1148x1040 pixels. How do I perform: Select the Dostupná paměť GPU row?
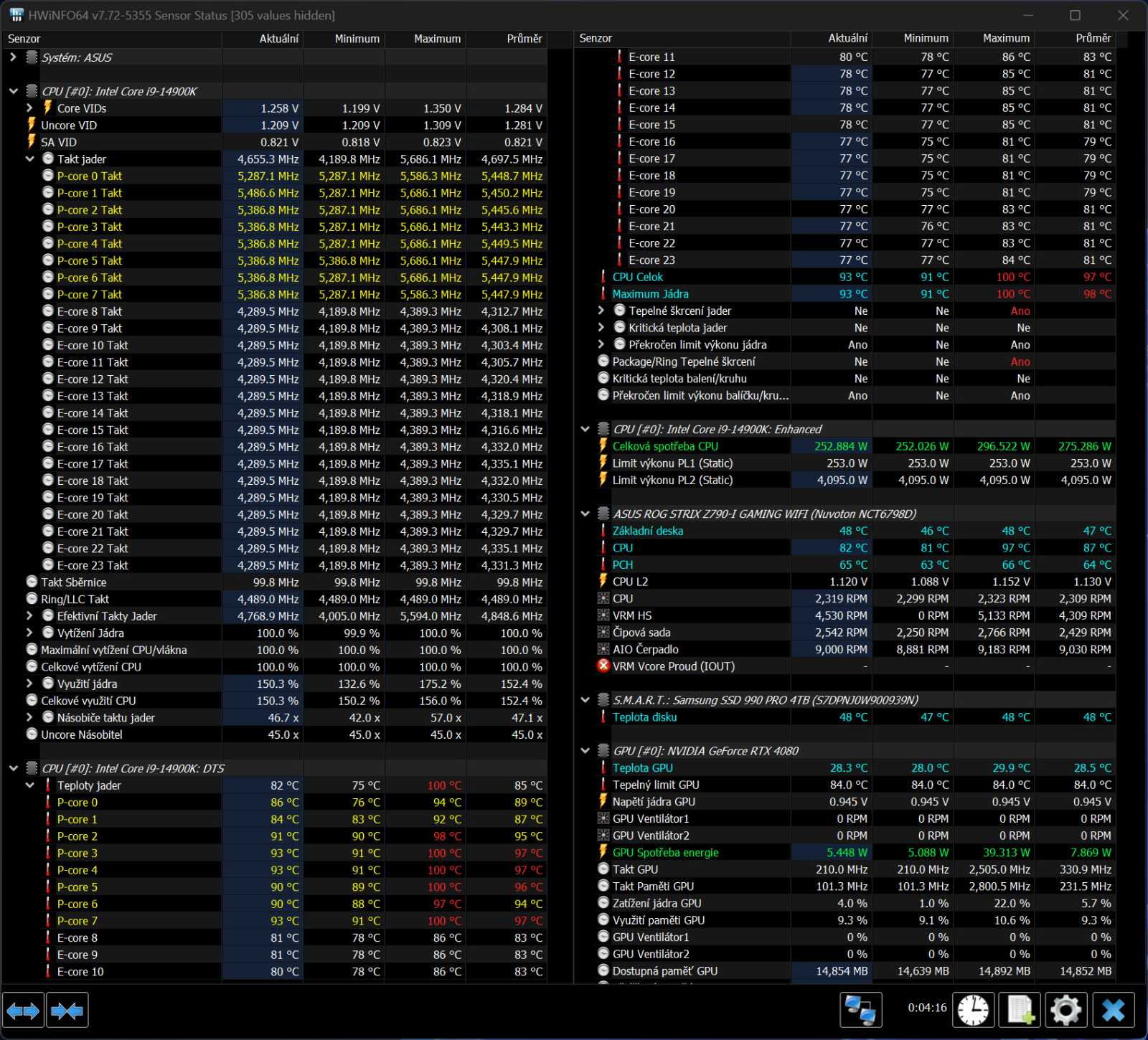(x=845, y=970)
